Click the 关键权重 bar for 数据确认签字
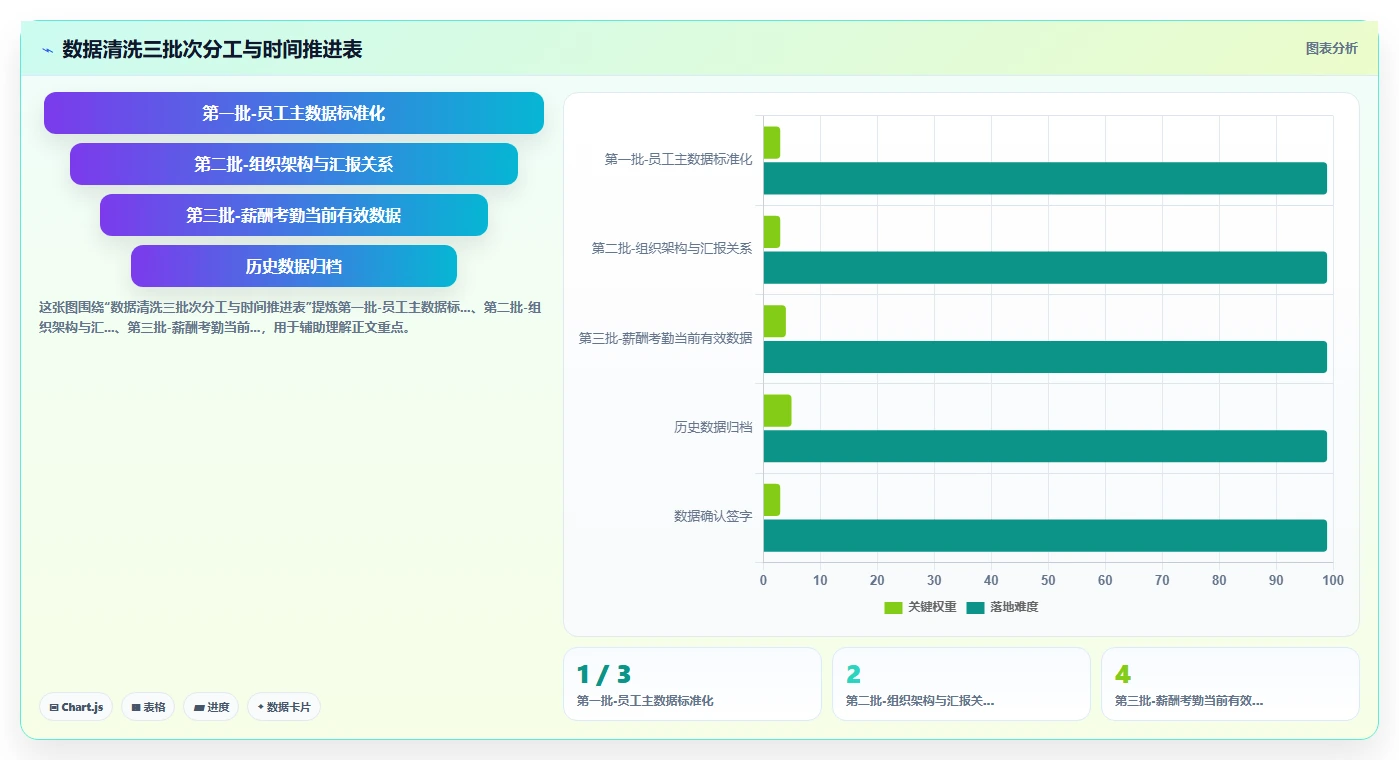Screen dimensions: 1399x760 coord(772,500)
